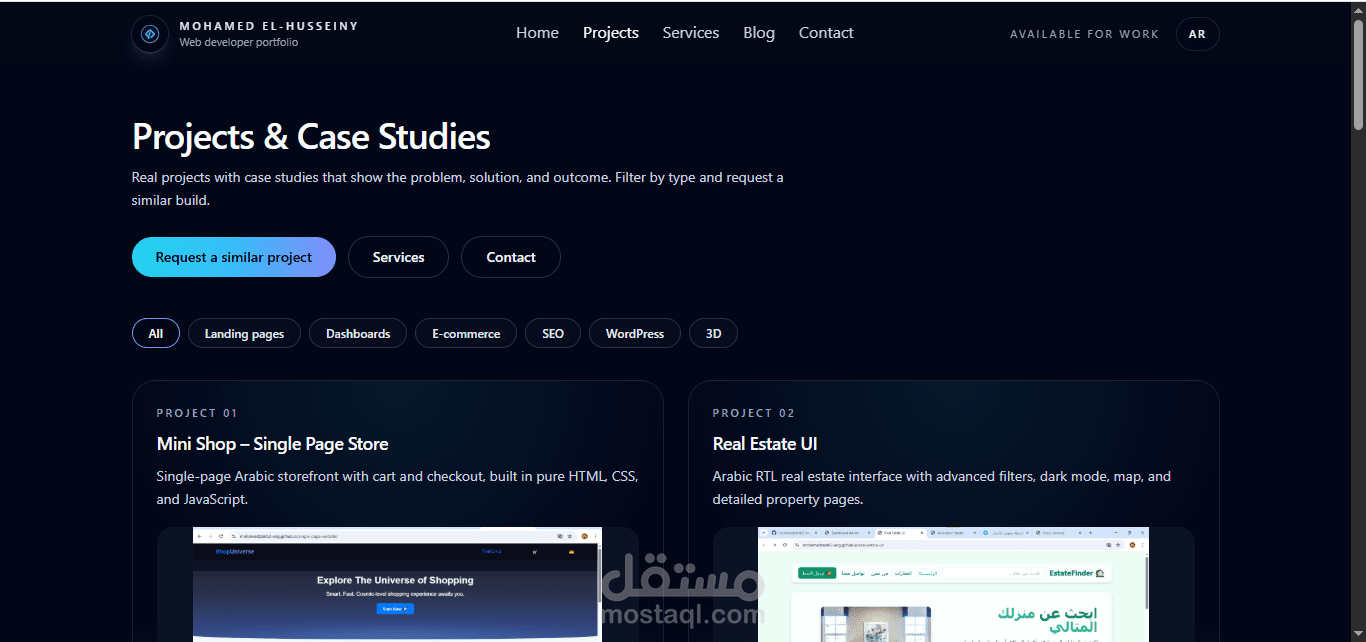Select the SEO filter chip

tap(553, 333)
